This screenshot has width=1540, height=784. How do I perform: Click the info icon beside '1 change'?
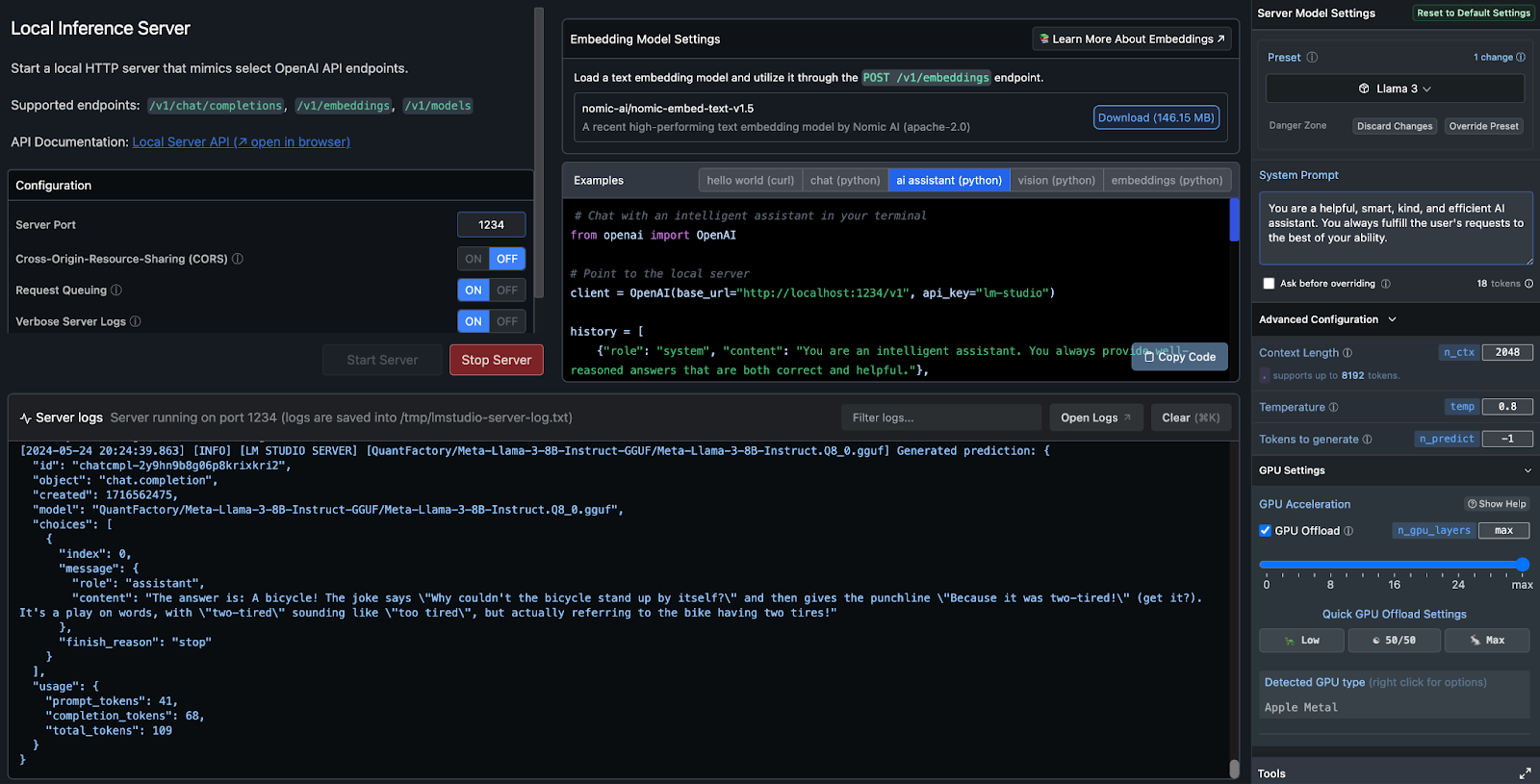coord(1521,58)
